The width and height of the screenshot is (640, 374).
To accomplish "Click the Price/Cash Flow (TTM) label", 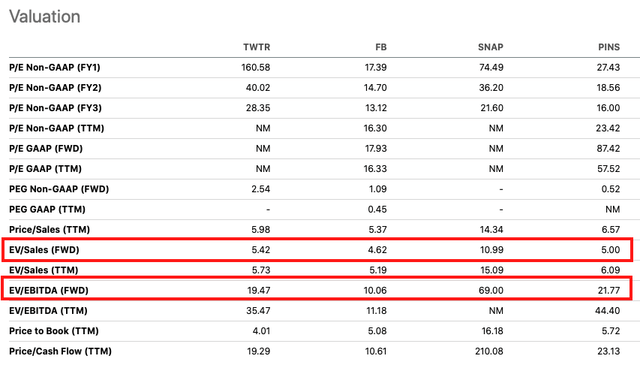I will point(60,351).
